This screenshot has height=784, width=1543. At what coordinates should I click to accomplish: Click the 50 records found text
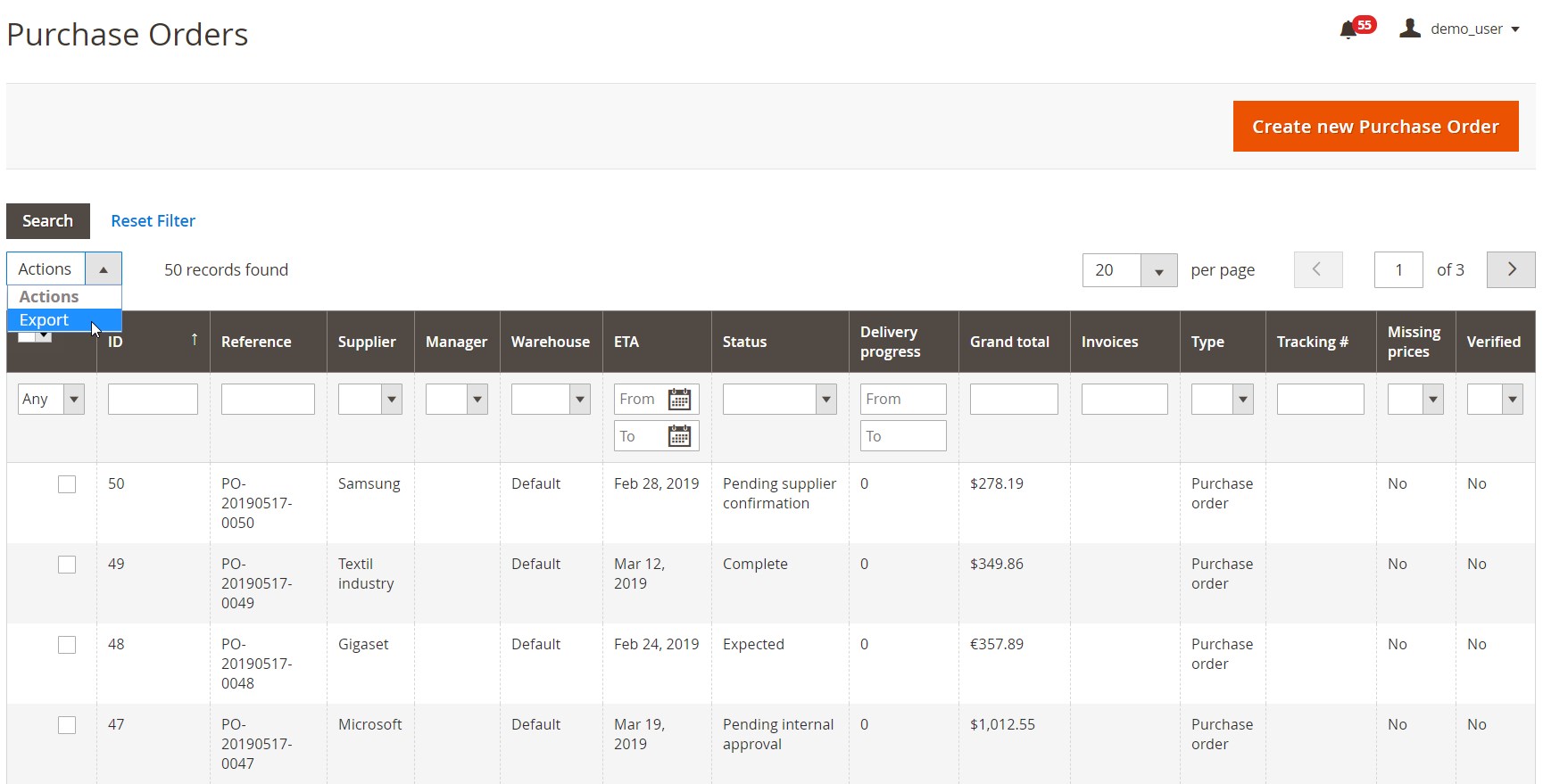click(226, 270)
